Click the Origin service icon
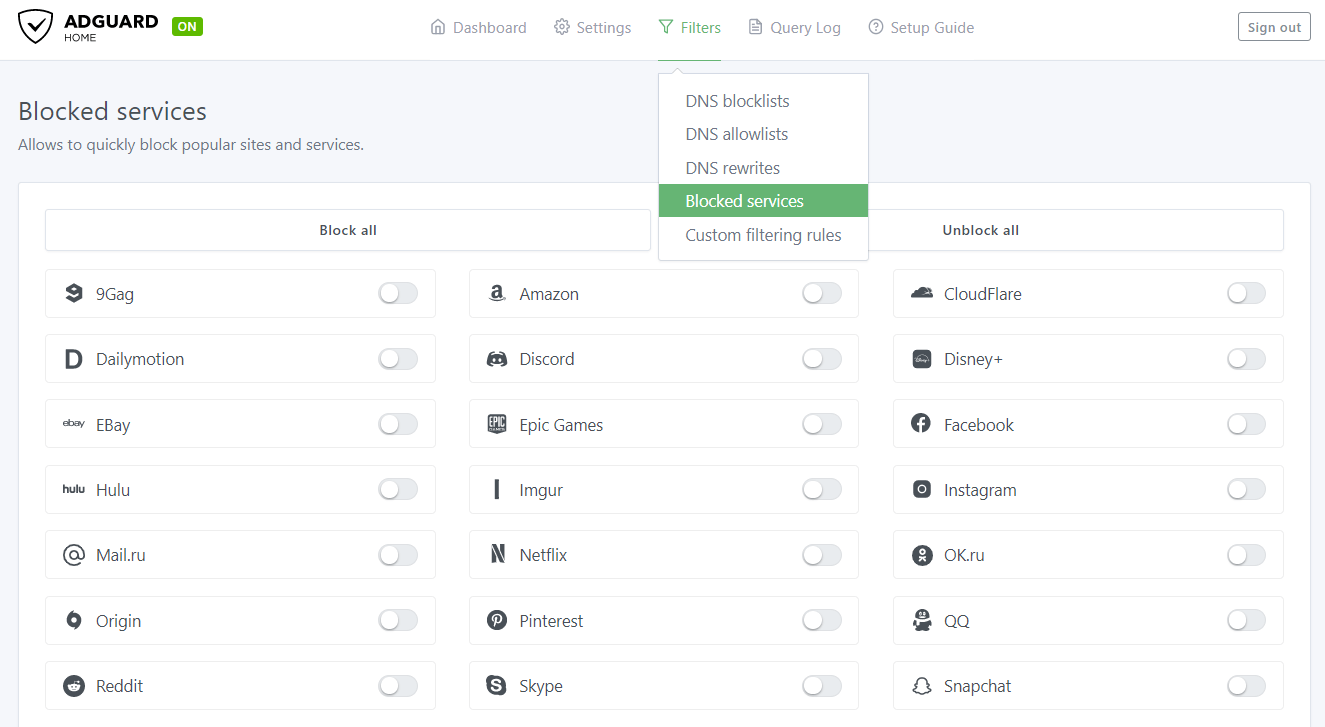This screenshot has height=727, width=1325. tap(73, 620)
